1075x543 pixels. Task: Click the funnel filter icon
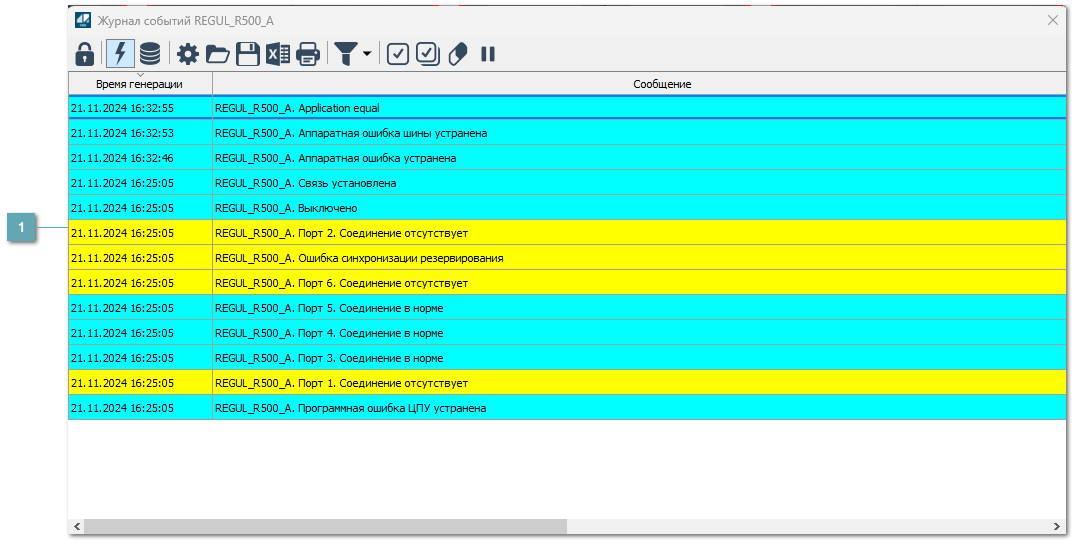345,54
